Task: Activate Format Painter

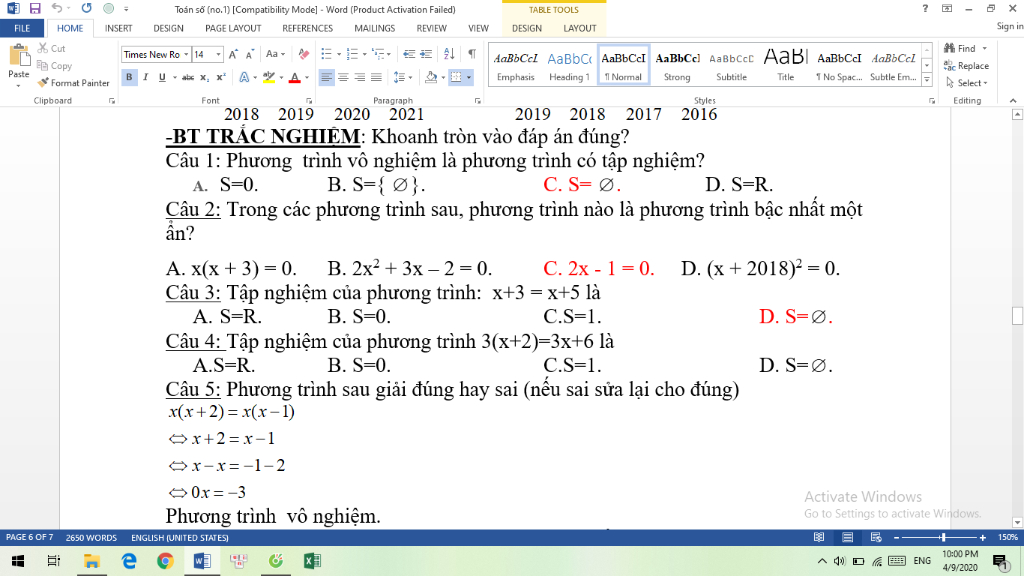Action: pos(73,83)
